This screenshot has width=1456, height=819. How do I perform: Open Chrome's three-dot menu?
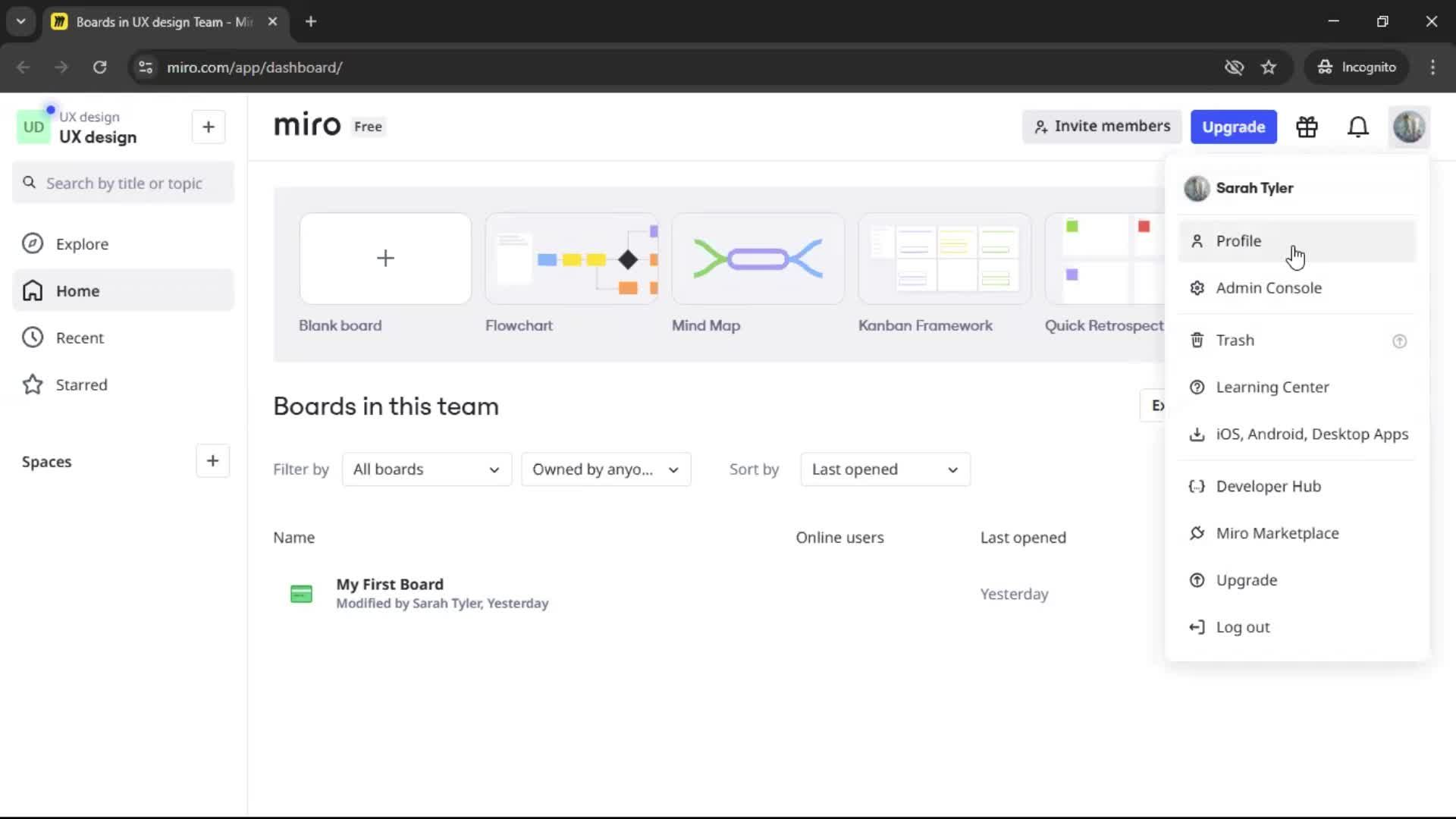click(1432, 67)
